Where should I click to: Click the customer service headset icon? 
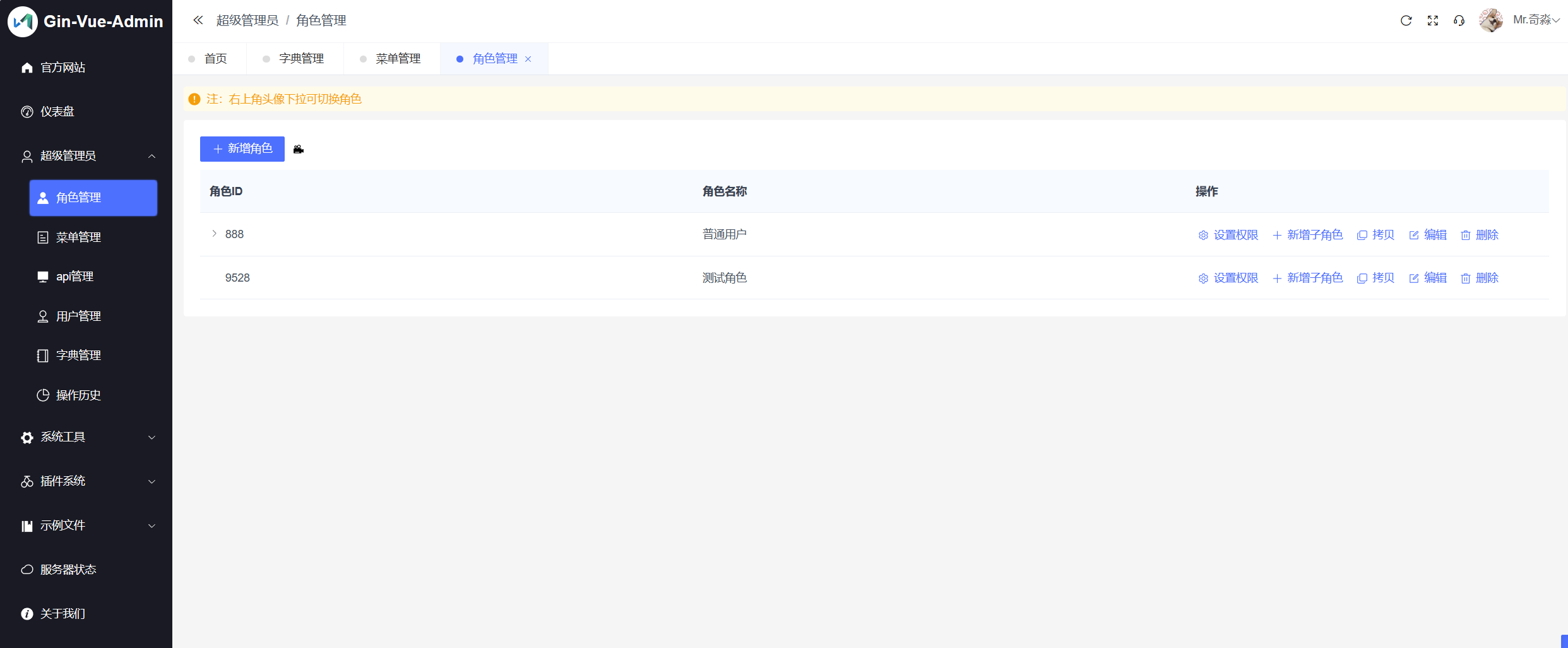1459,21
